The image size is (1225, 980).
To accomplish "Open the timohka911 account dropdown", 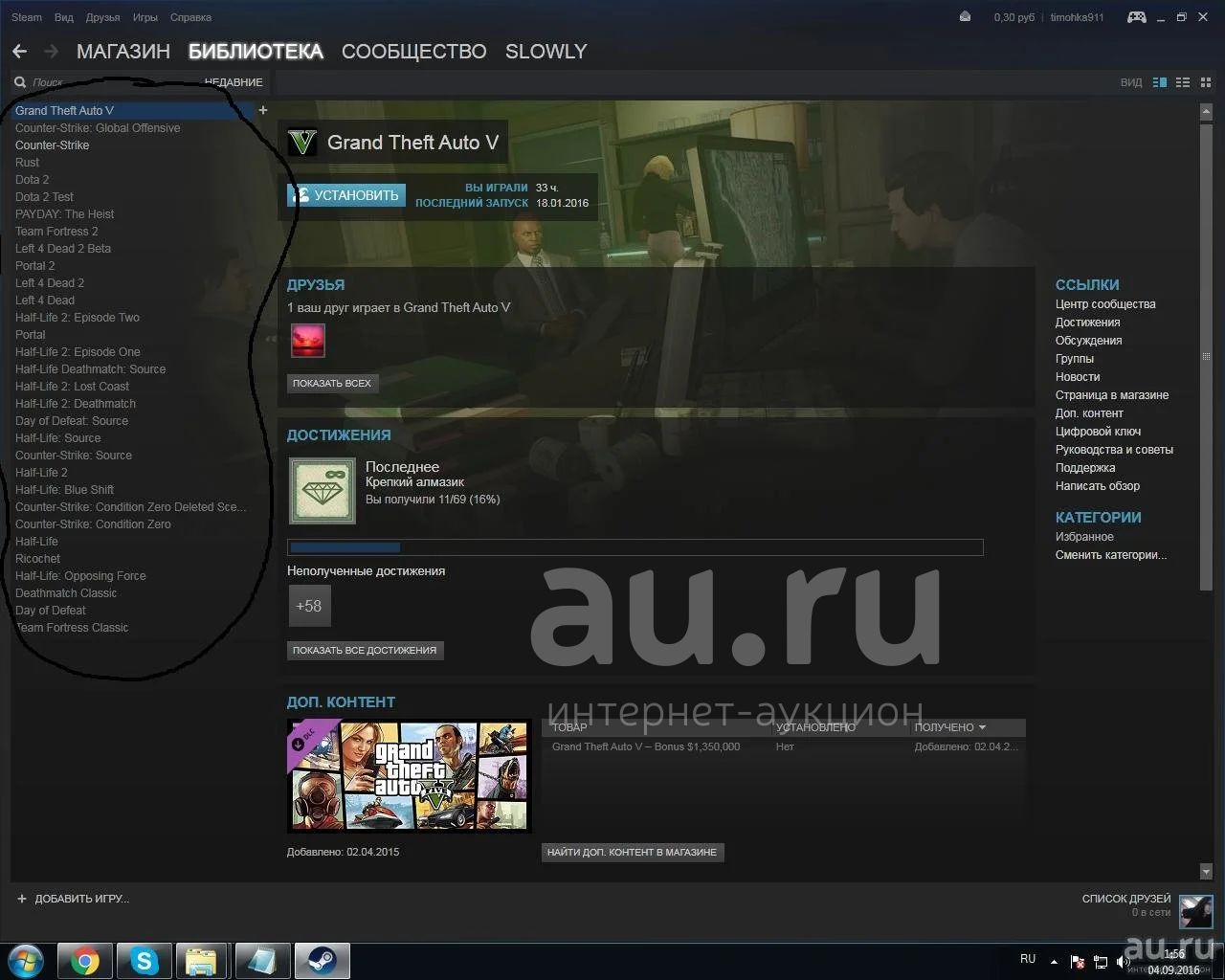I will [1077, 17].
